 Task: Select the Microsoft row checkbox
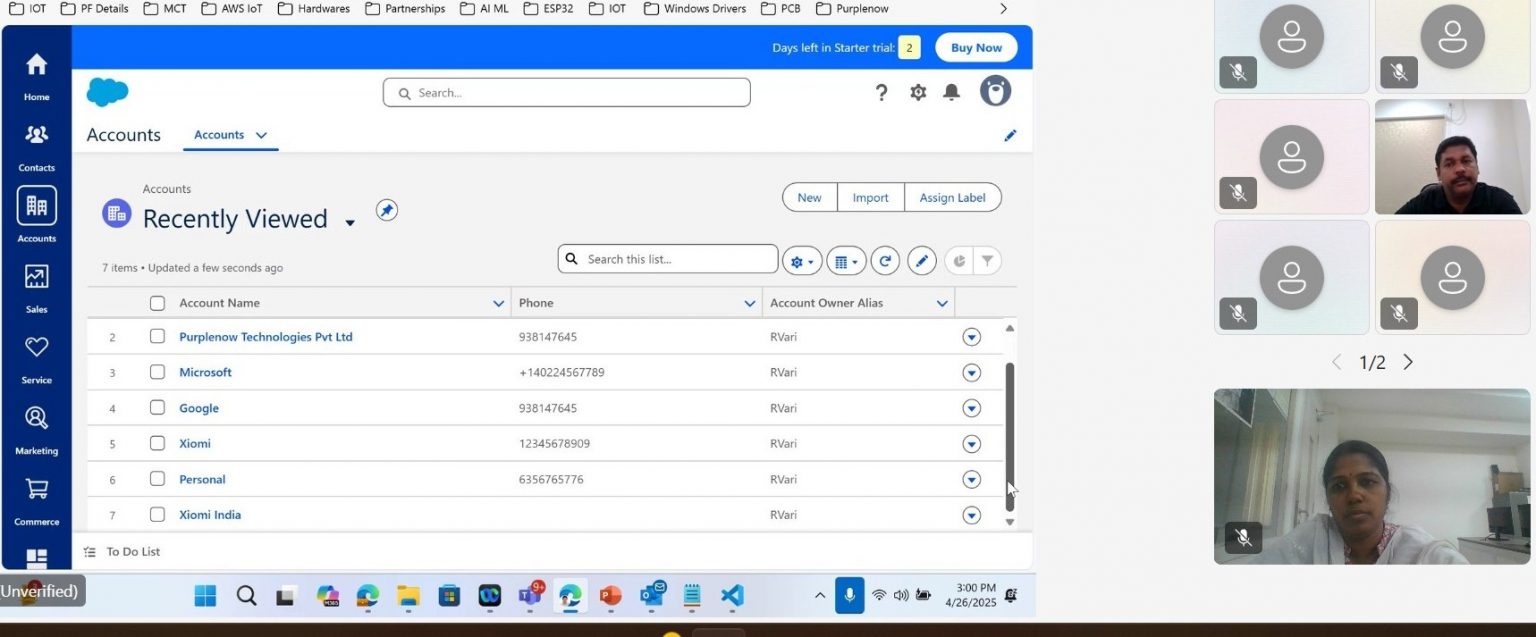pyautogui.click(x=157, y=372)
